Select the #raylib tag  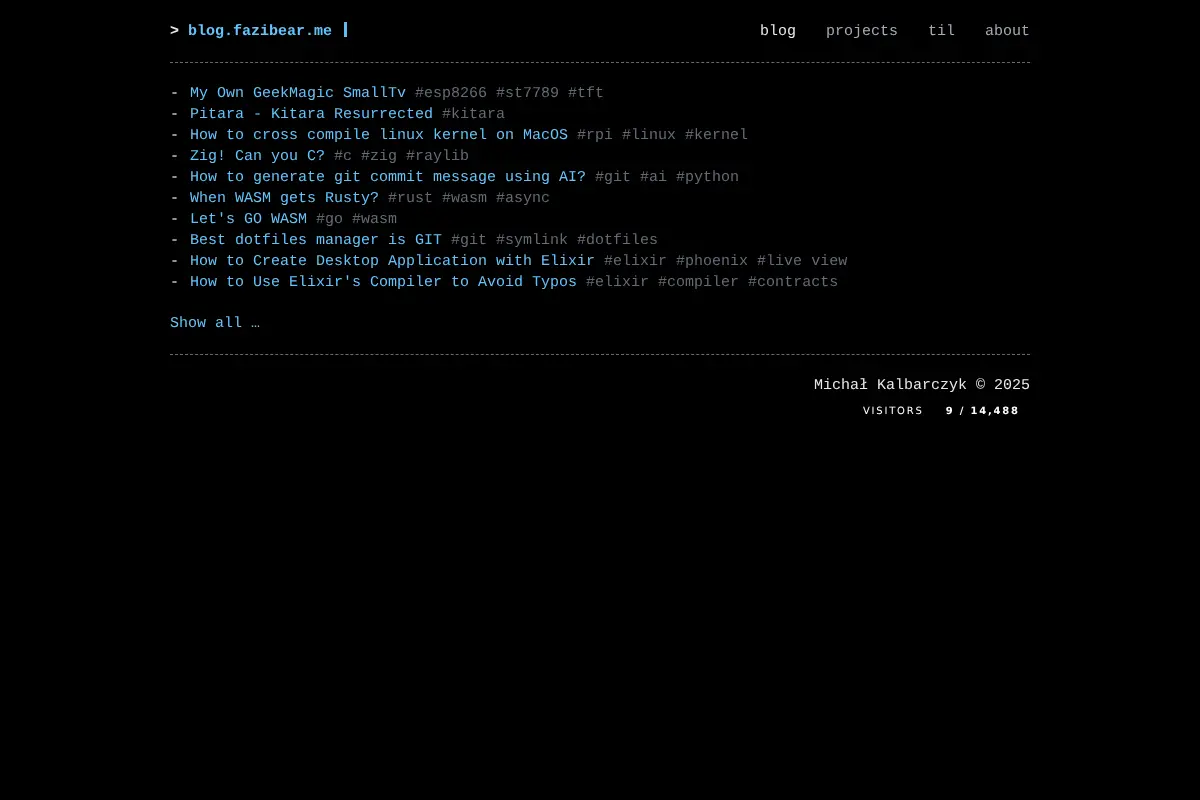point(437,156)
